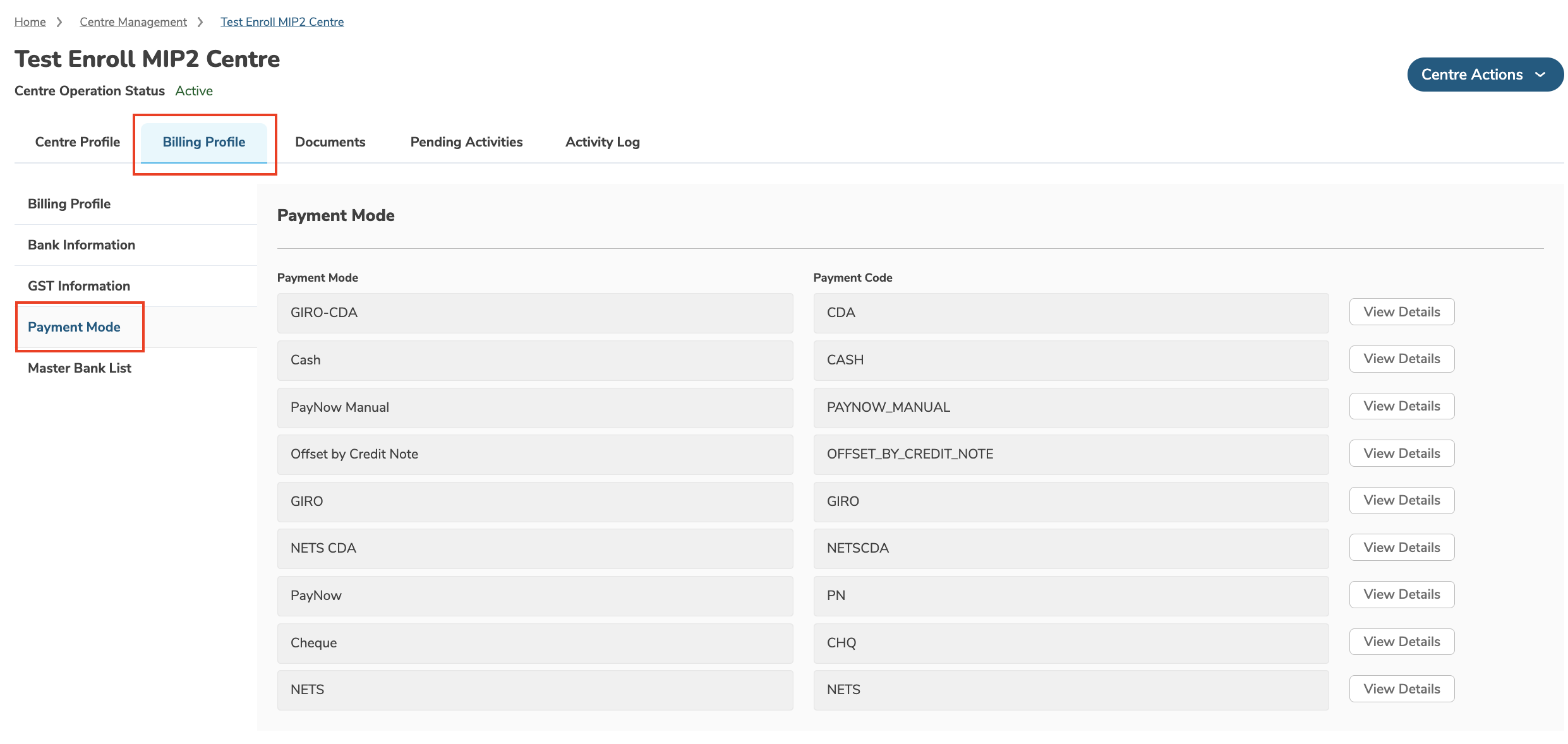1568x744 pixels.
Task: Click the Cash payment mode field
Action: click(x=534, y=360)
